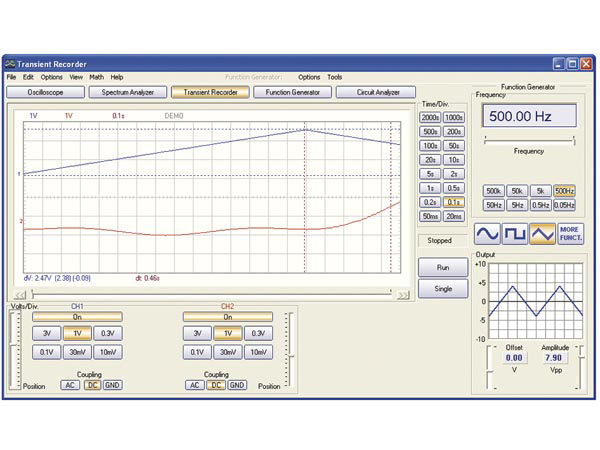The height and width of the screenshot is (450, 600).
Task: Set CH1 coupling to GND
Action: click(112, 385)
